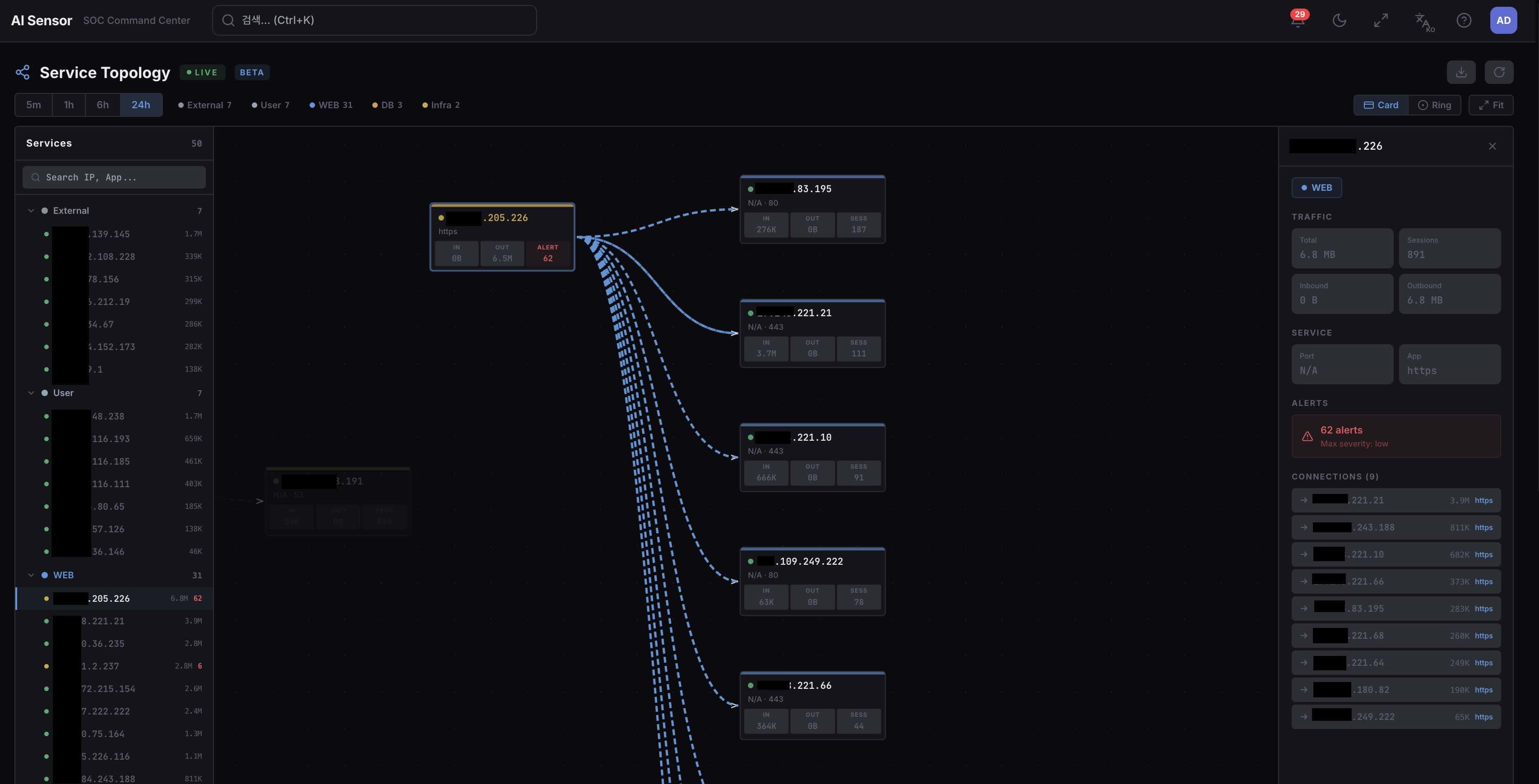Open connection .83.195 with 283K
1539x784 pixels.
click(x=1395, y=609)
